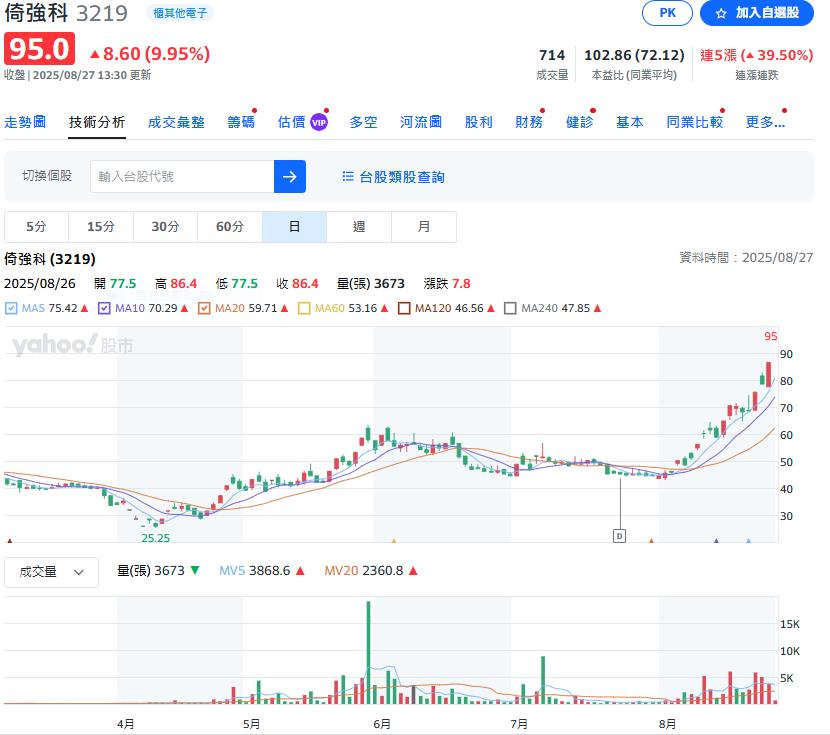Open the 成交彙整 tab
Image resolution: width=830 pixels, height=735 pixels.
(176, 122)
